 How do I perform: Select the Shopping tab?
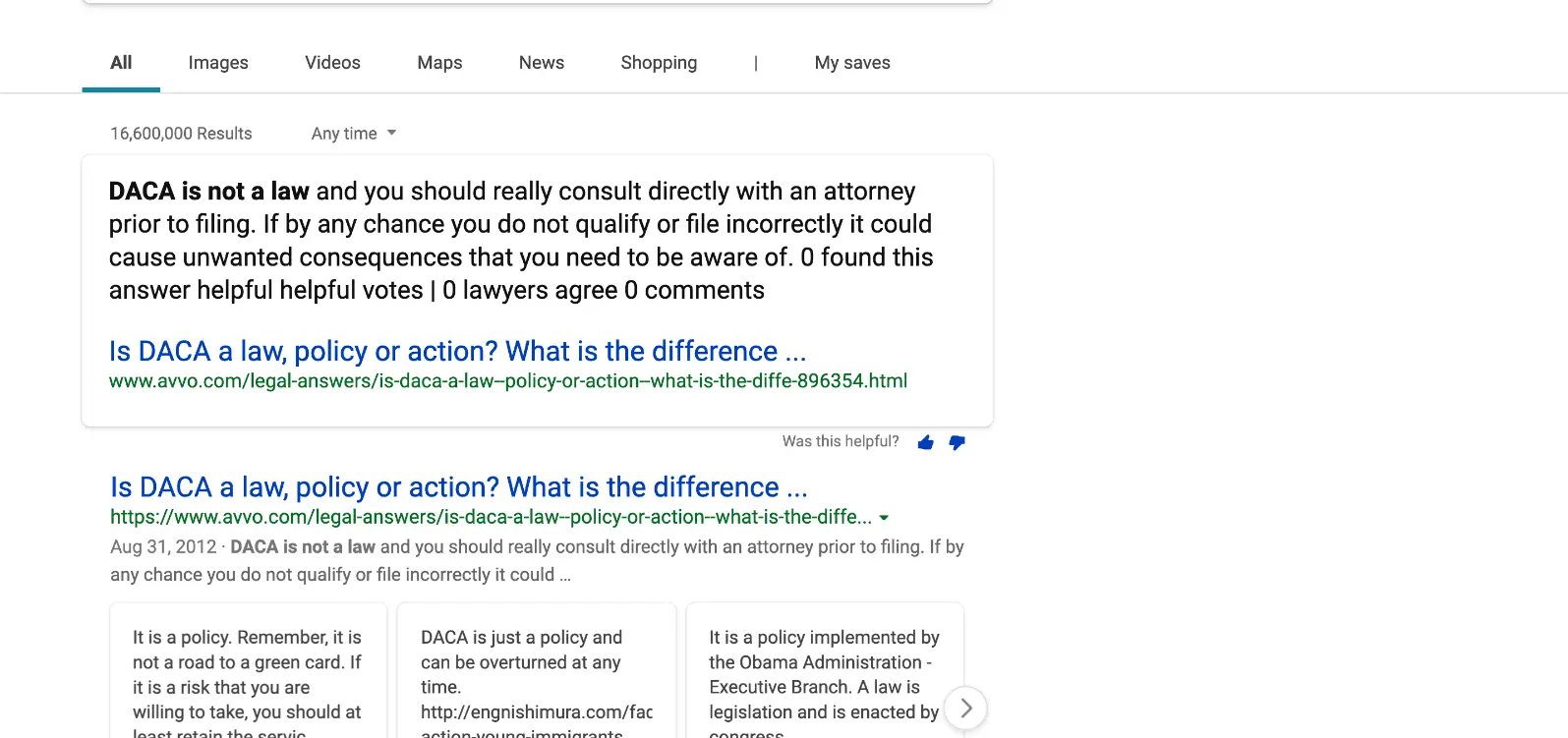click(659, 63)
